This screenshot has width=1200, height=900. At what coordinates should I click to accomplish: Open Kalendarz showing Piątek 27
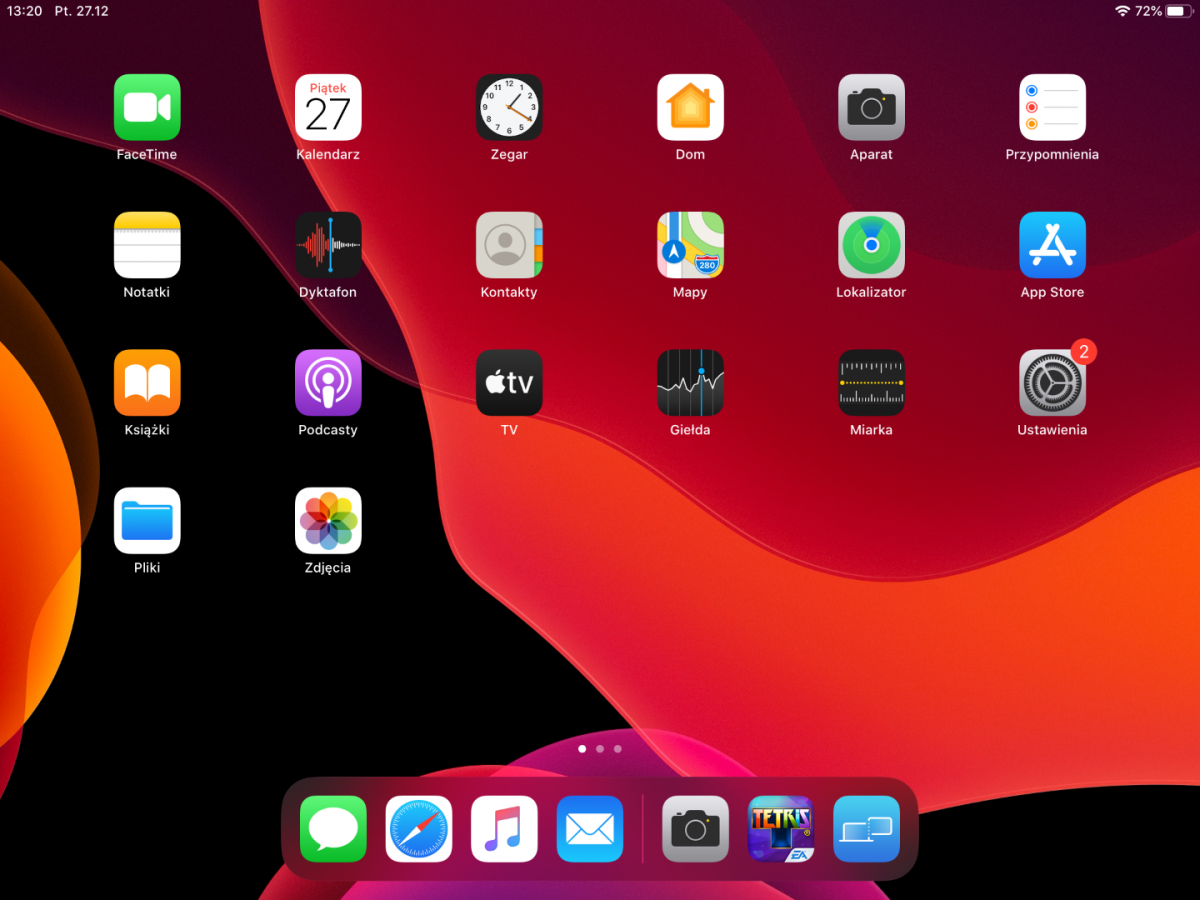[x=328, y=107]
